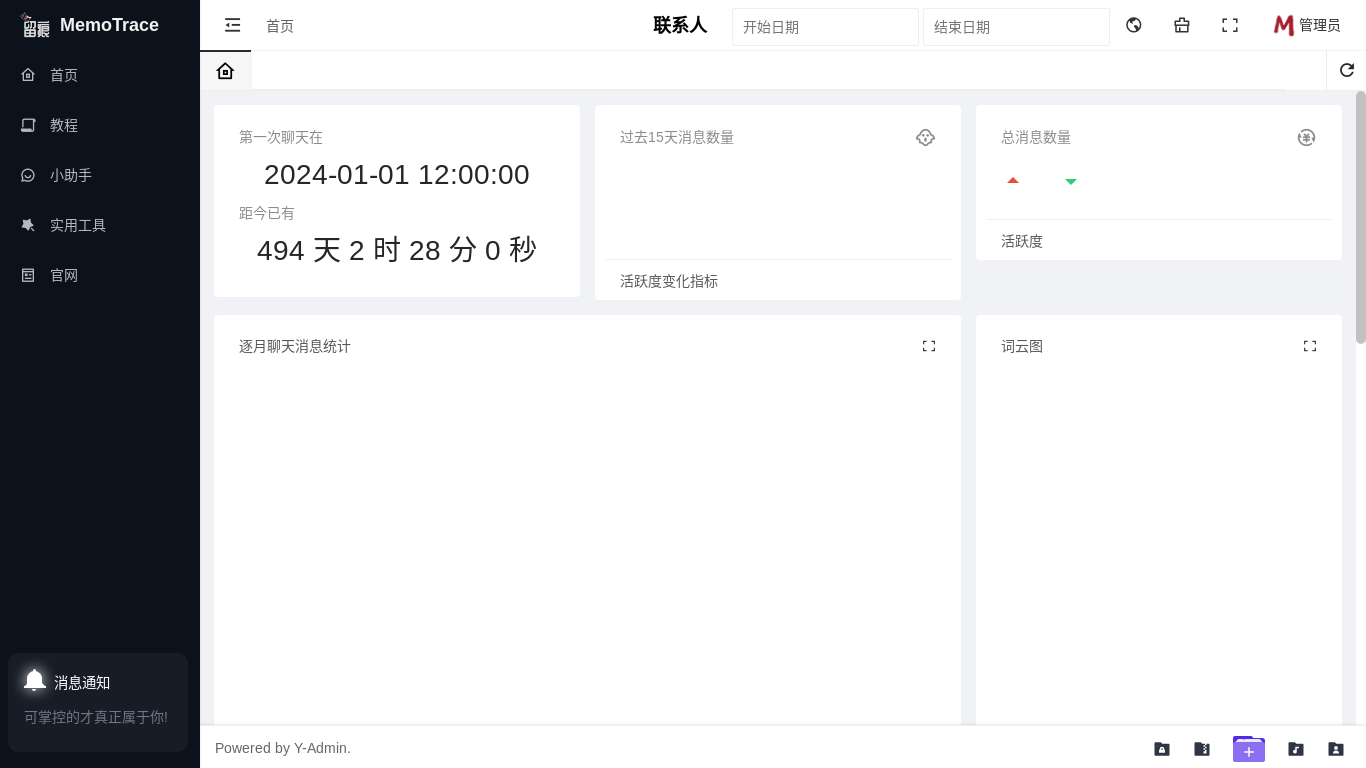Screen dimensions: 1366x768
Task: Open the 管理员 user menu
Action: (x=1307, y=25)
